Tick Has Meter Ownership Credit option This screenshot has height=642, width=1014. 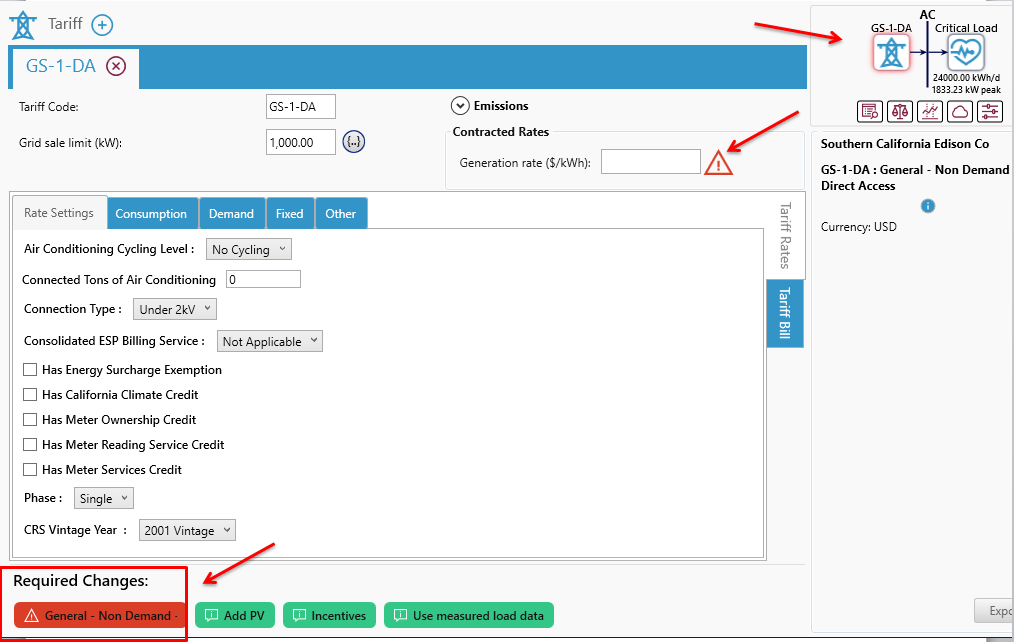click(30, 420)
